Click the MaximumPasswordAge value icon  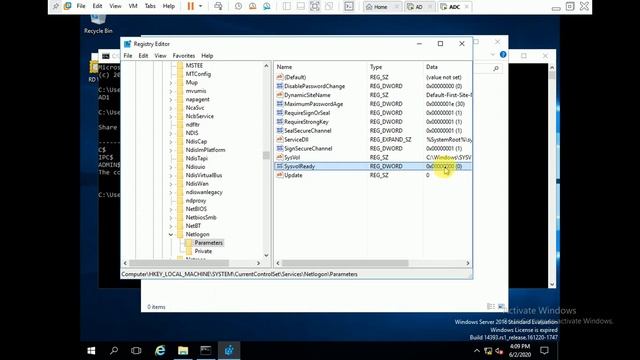pos(280,104)
